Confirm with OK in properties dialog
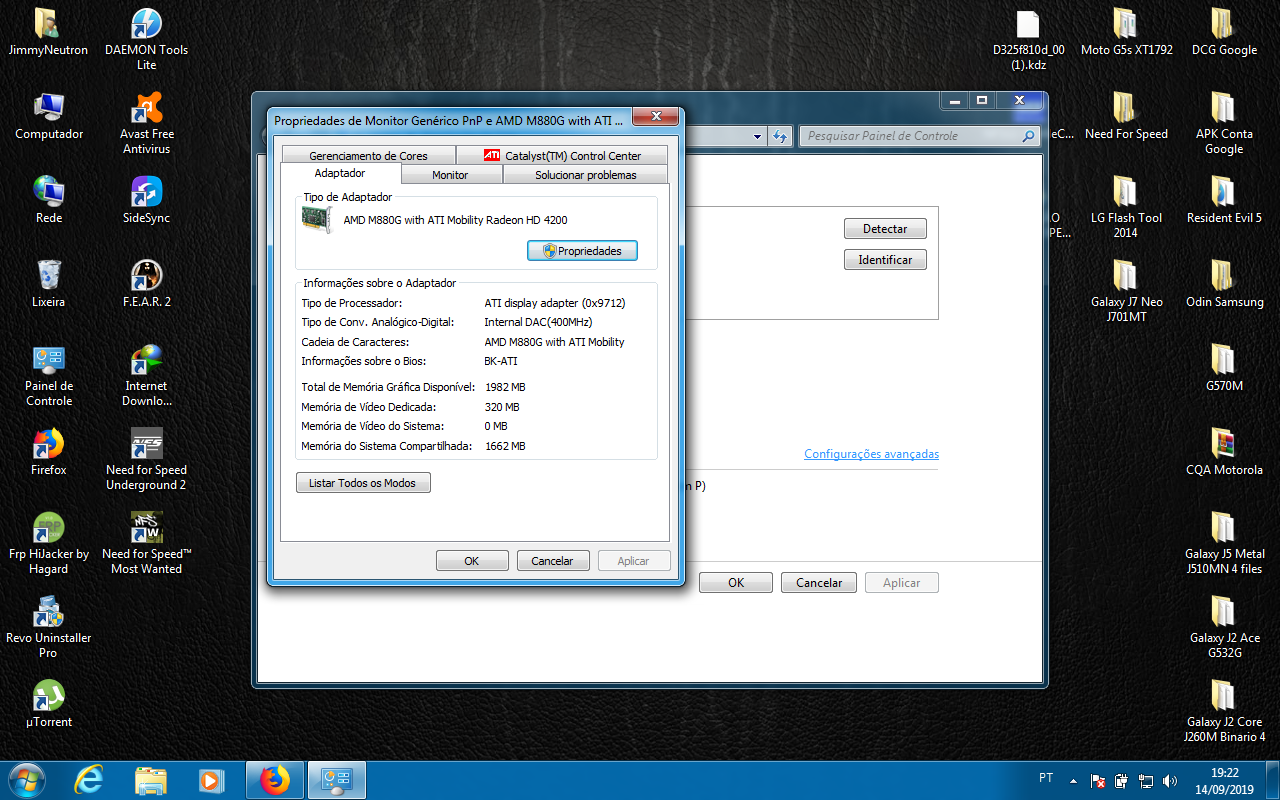 (472, 561)
